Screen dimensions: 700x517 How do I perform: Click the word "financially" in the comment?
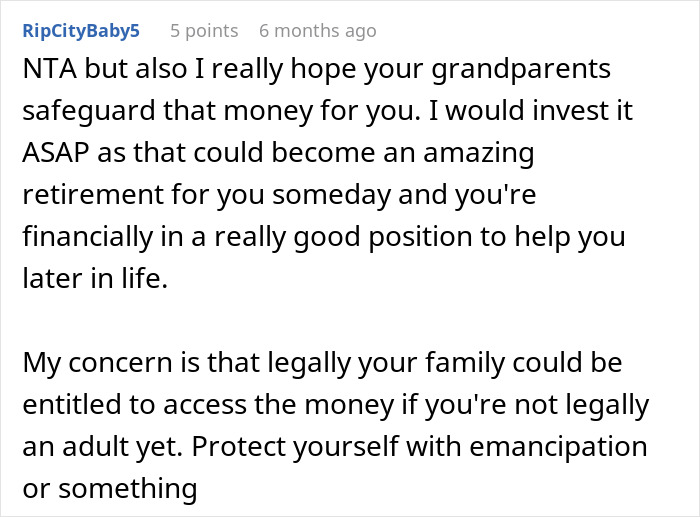[x=83, y=237]
